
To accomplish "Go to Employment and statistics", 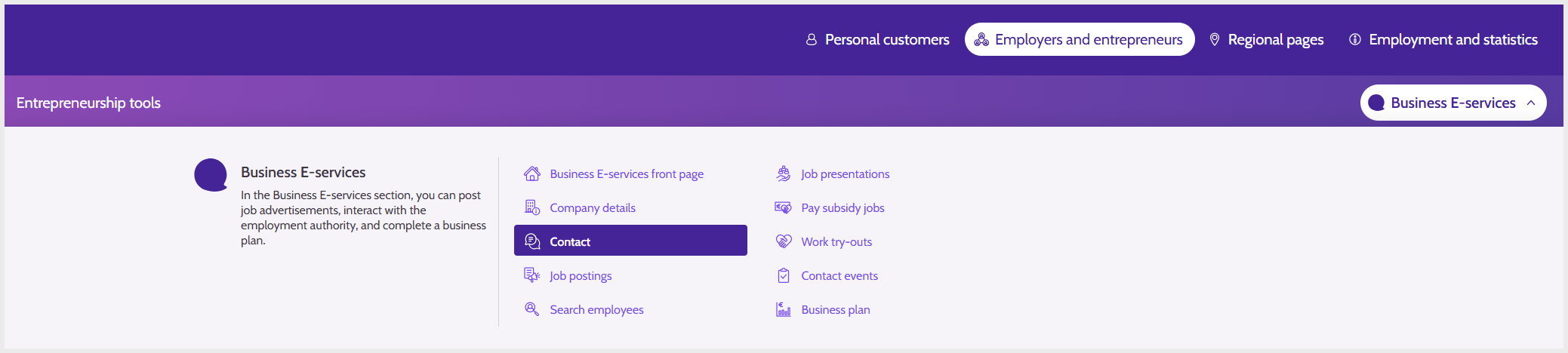I will click(1443, 39).
